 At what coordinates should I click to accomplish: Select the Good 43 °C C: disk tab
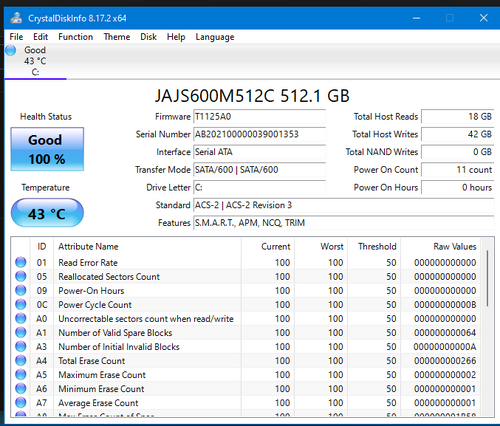click(x=35, y=61)
